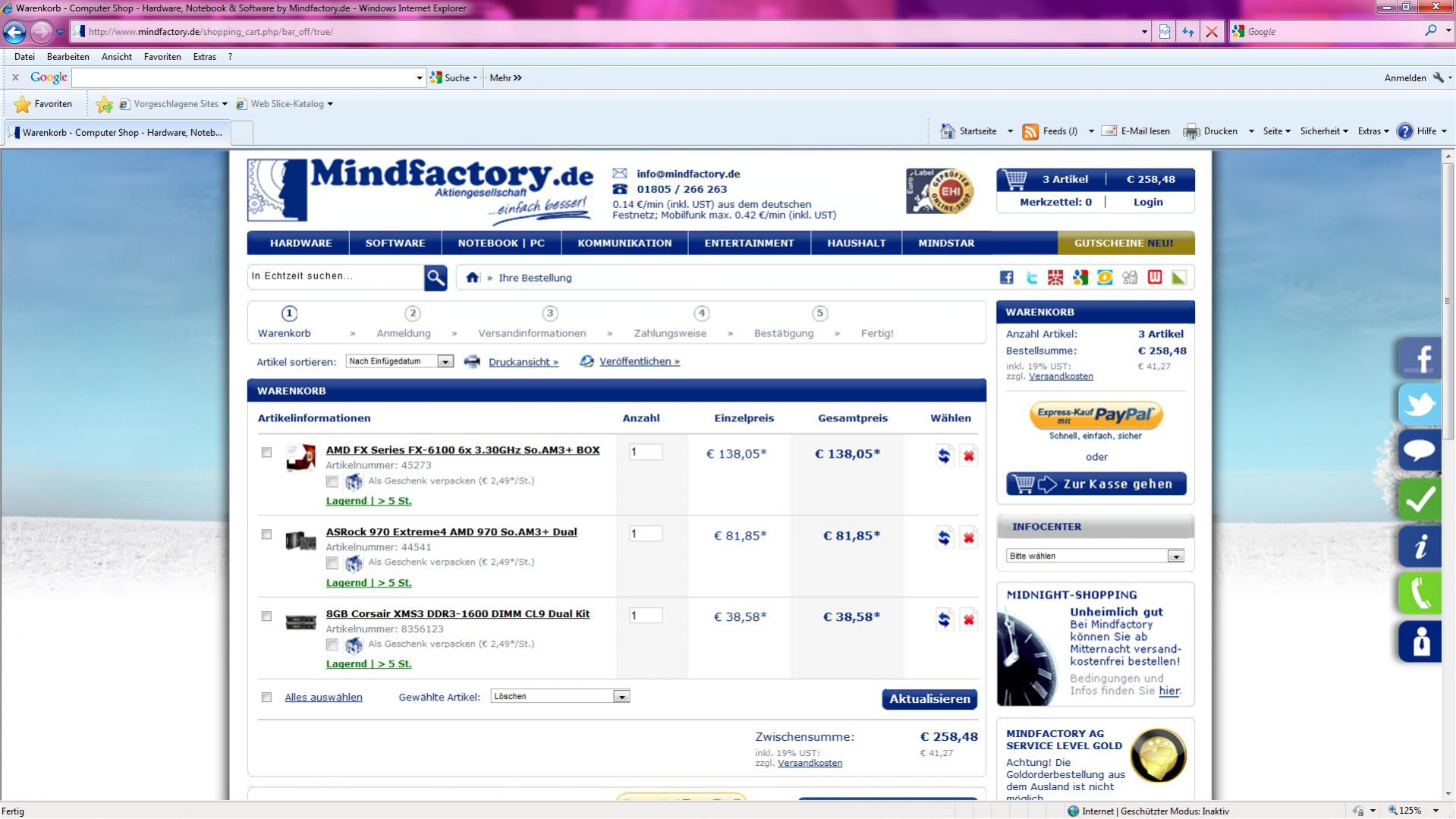Click the Twitter side tab on right edge

click(x=1420, y=405)
